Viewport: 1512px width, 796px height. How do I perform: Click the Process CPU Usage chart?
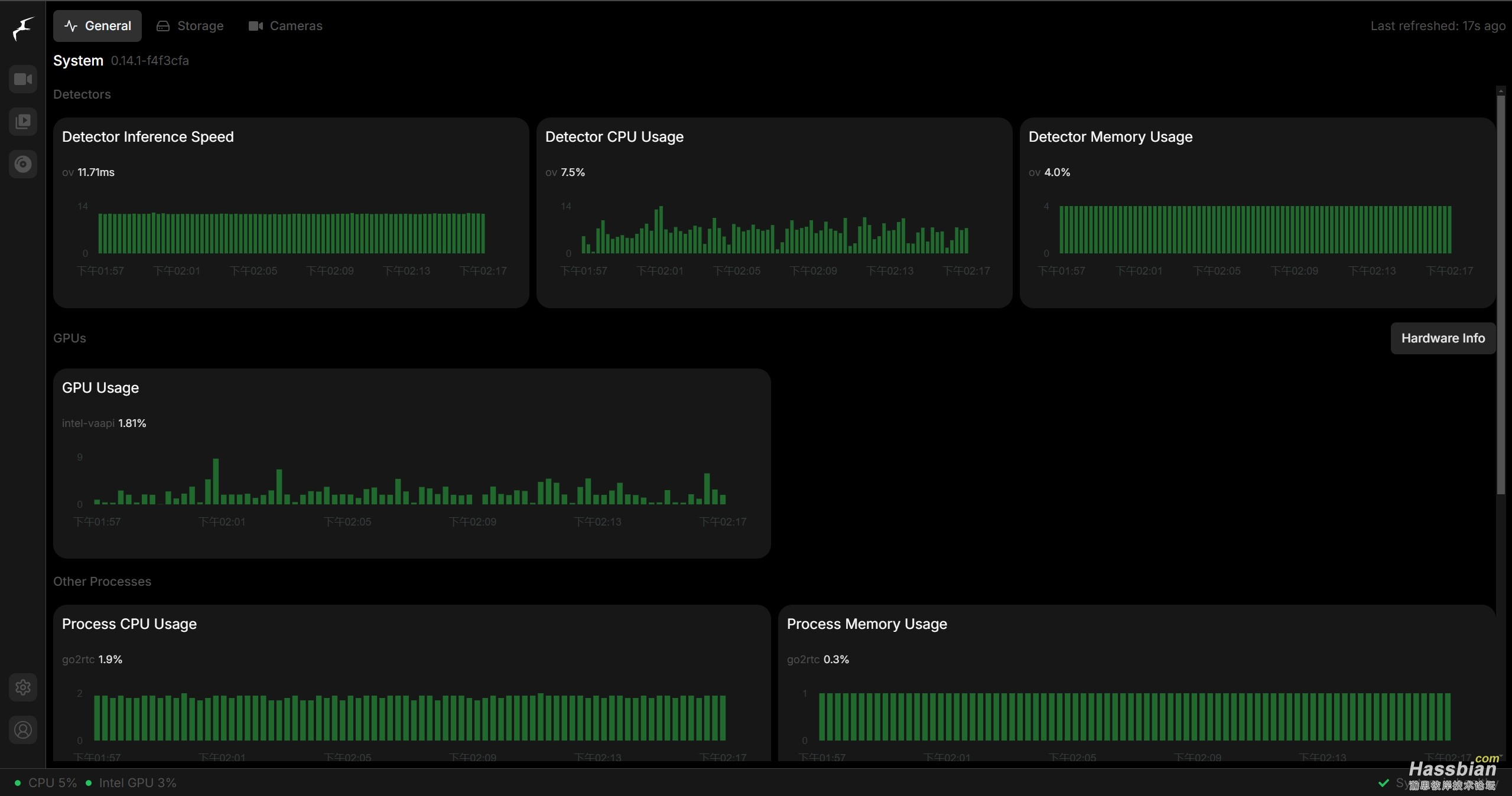pyautogui.click(x=411, y=717)
